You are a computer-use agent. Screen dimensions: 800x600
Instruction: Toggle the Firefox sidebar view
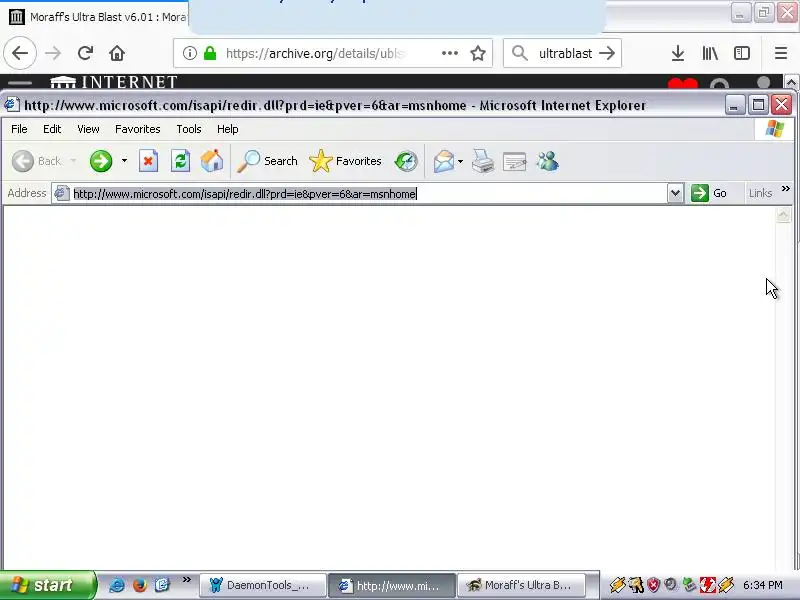click(x=742, y=53)
